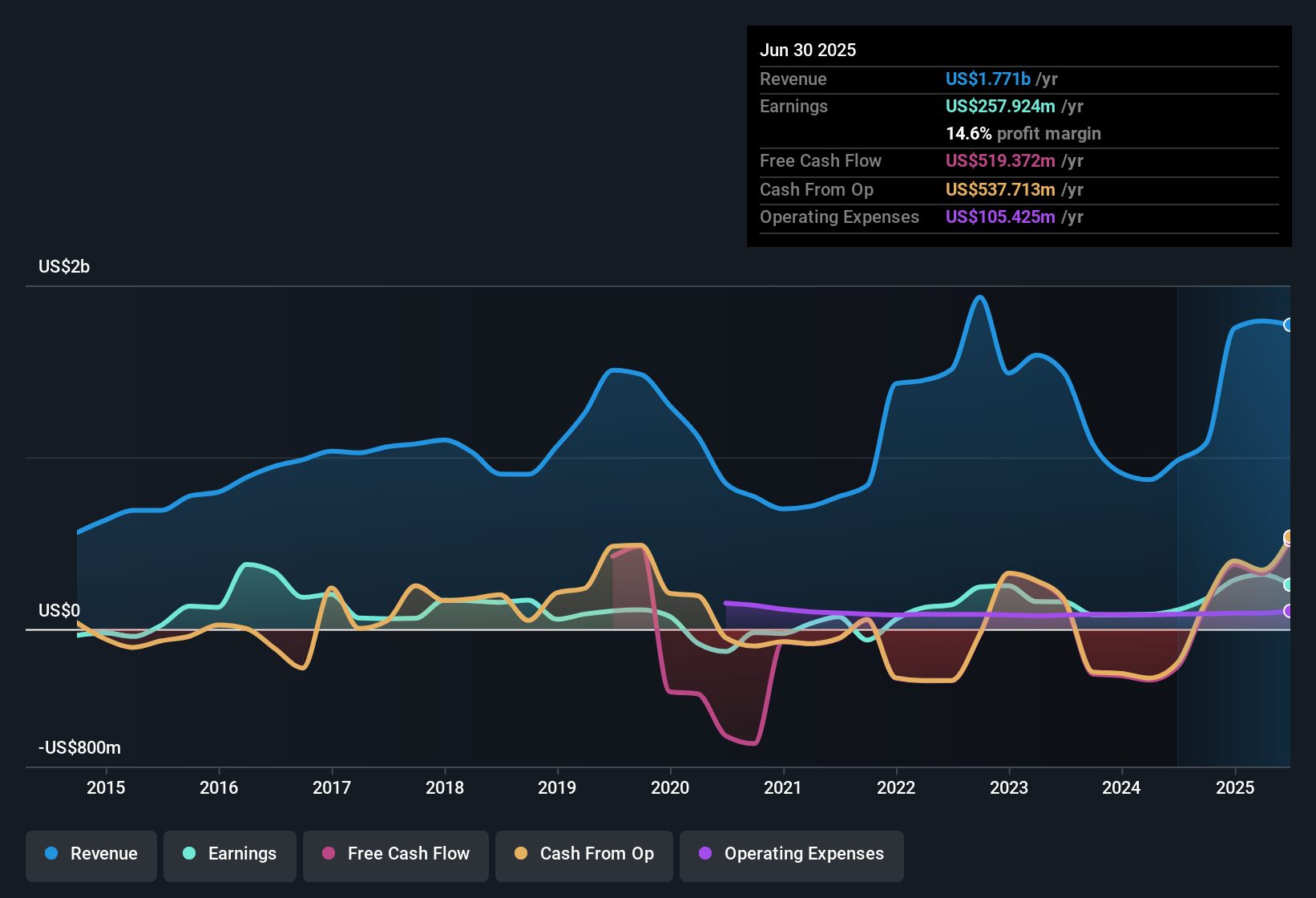Toggle the Revenue legend series
The image size is (1316, 898).
point(91,854)
